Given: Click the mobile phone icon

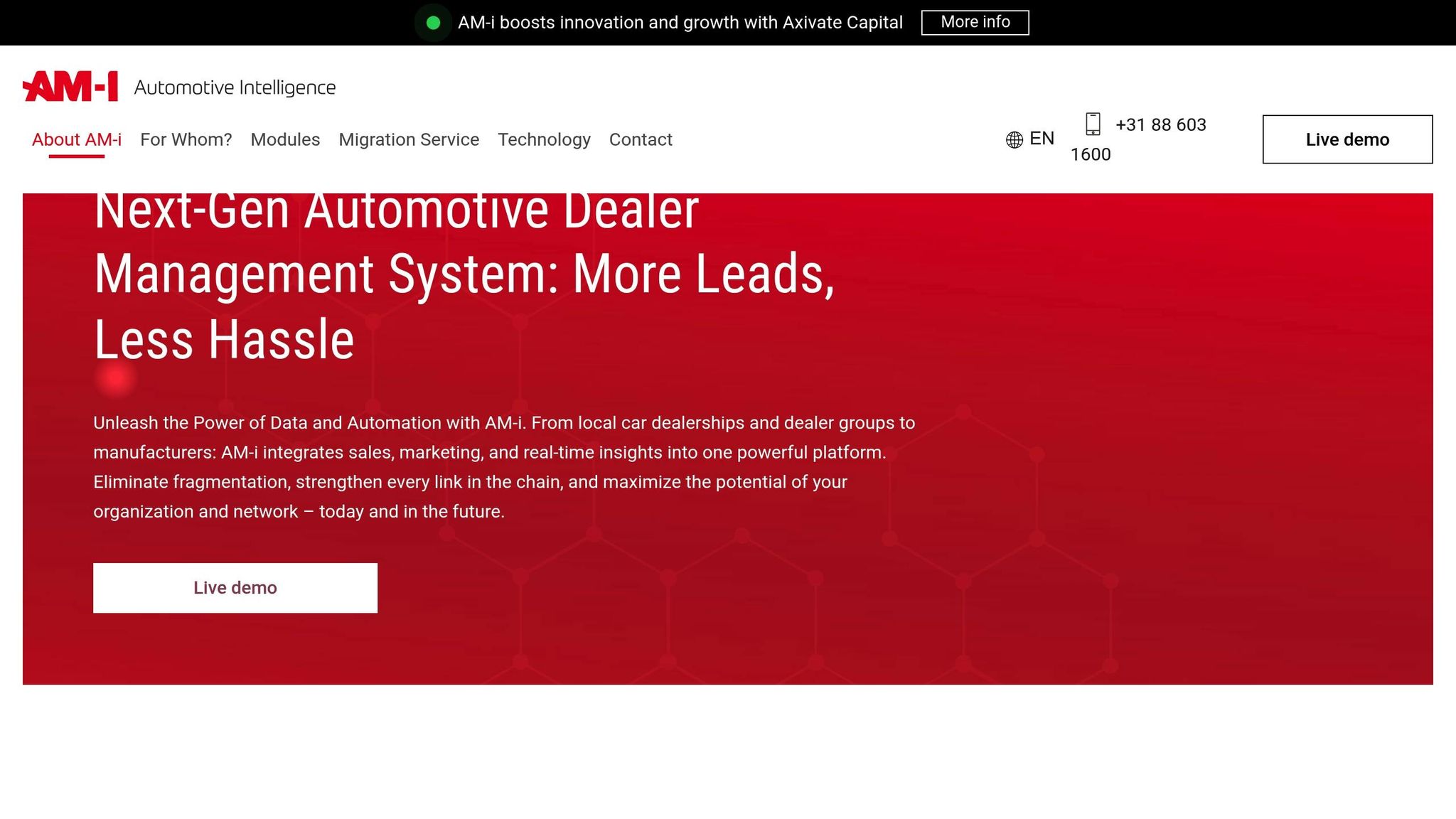Looking at the screenshot, I should [x=1093, y=124].
